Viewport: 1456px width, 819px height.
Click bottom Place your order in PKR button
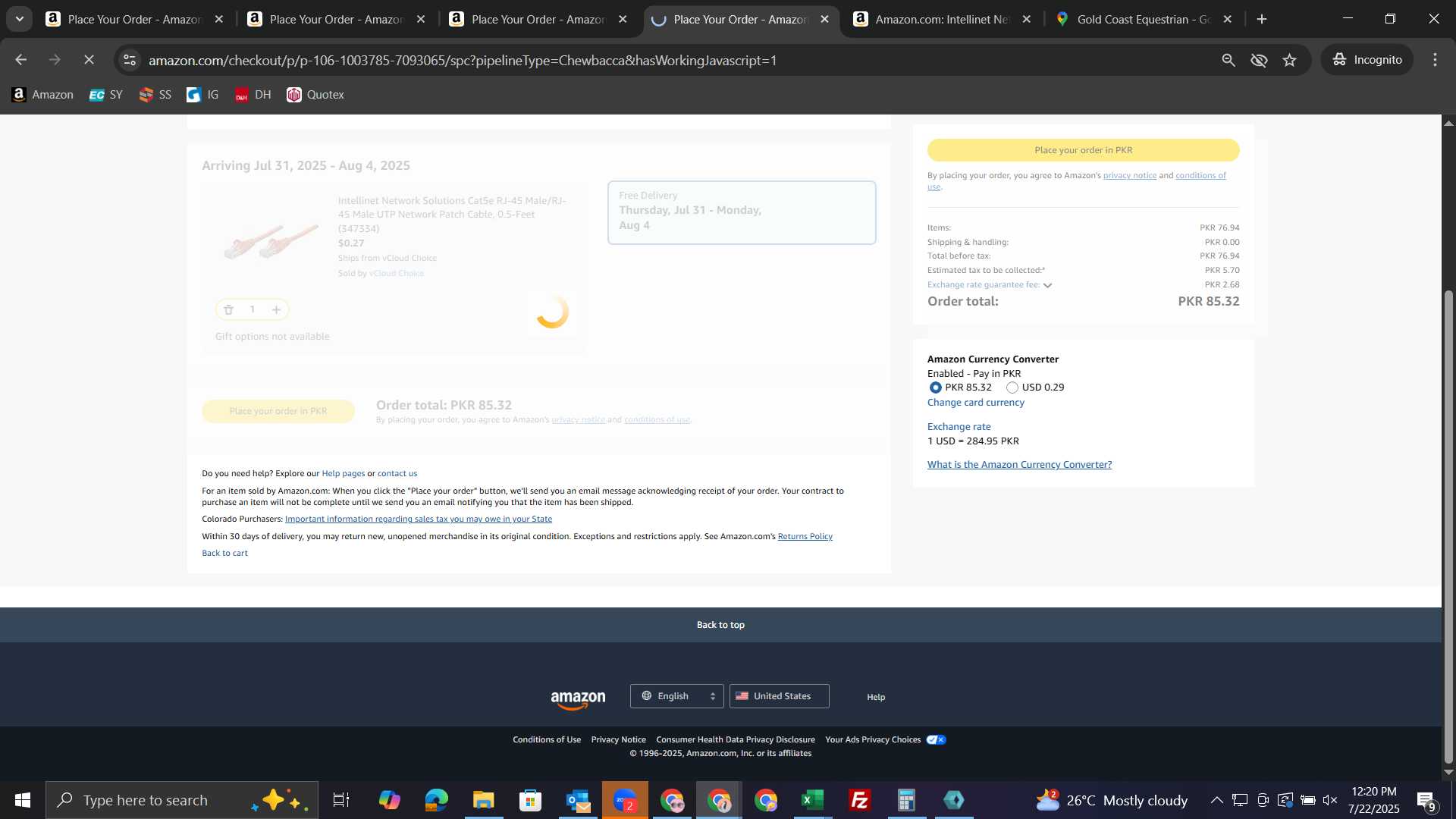tap(278, 411)
